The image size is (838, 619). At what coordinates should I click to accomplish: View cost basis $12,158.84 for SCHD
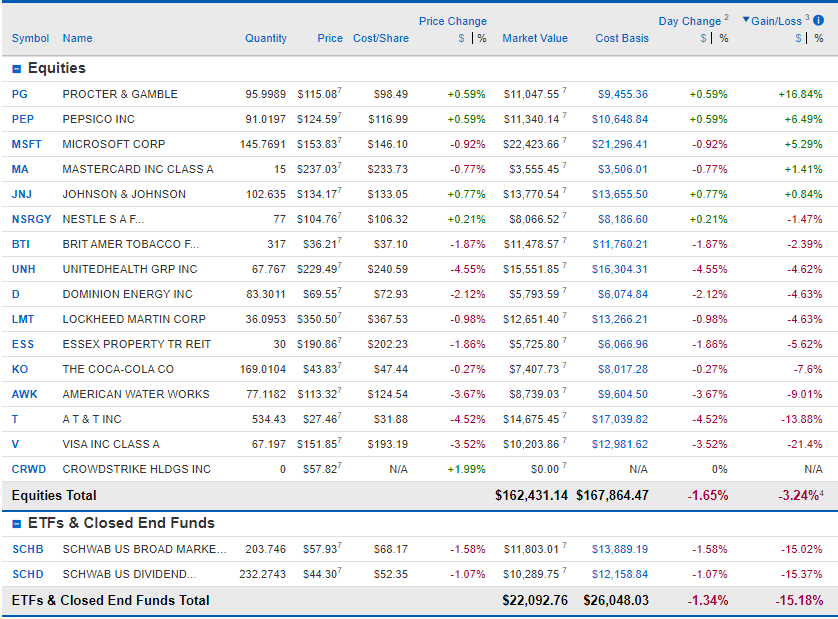[x=620, y=575]
